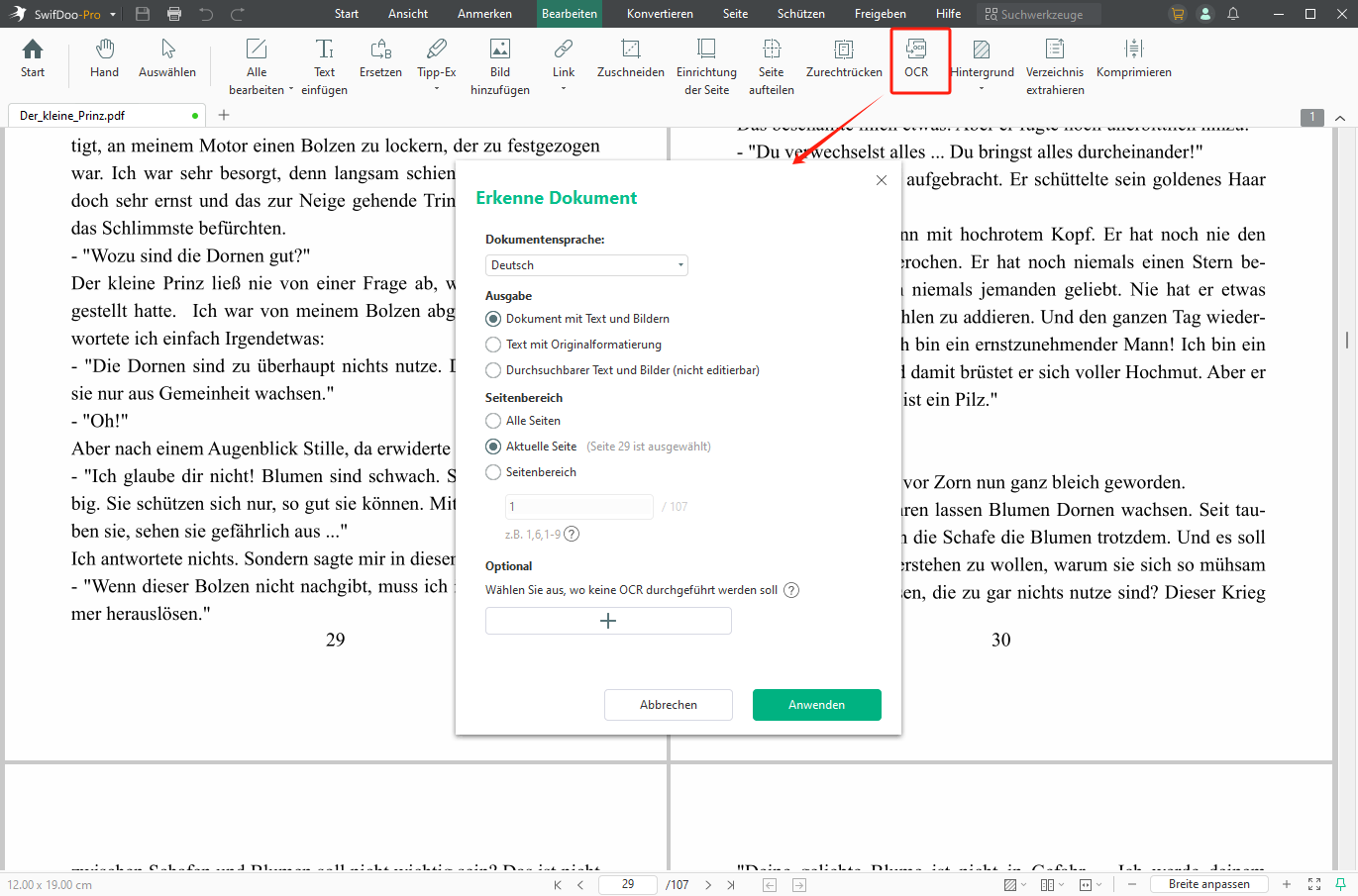Select Bild hinzufügen to insert image
1358x896 pixels.
pos(500,66)
